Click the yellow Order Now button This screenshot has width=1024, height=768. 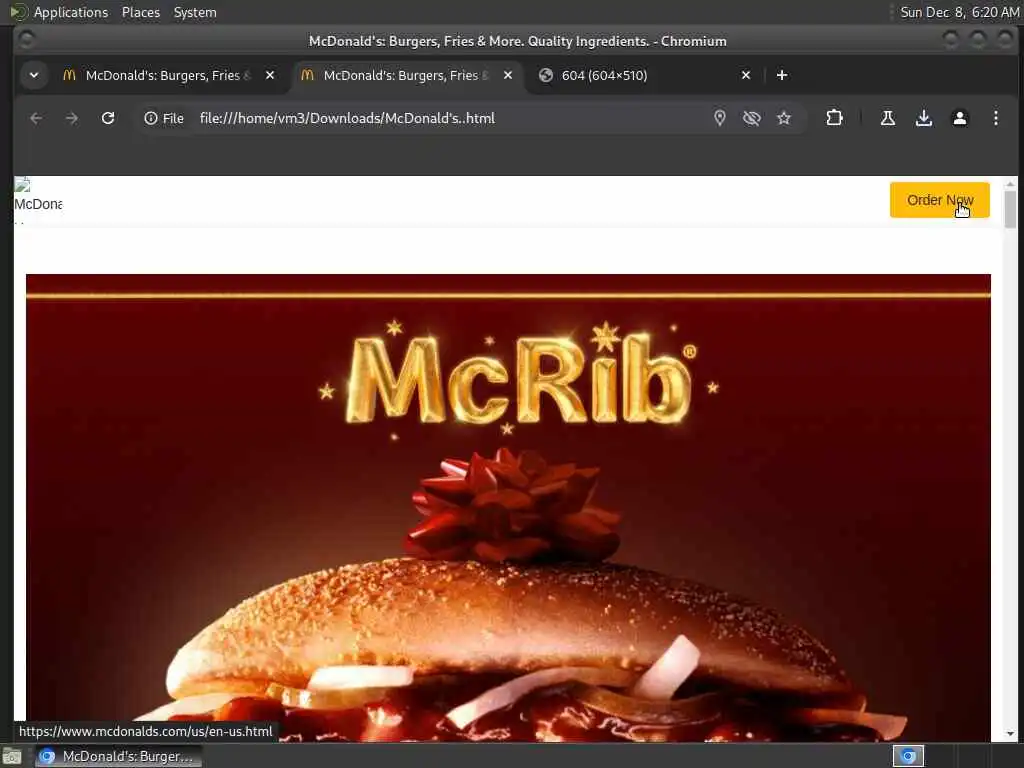940,200
